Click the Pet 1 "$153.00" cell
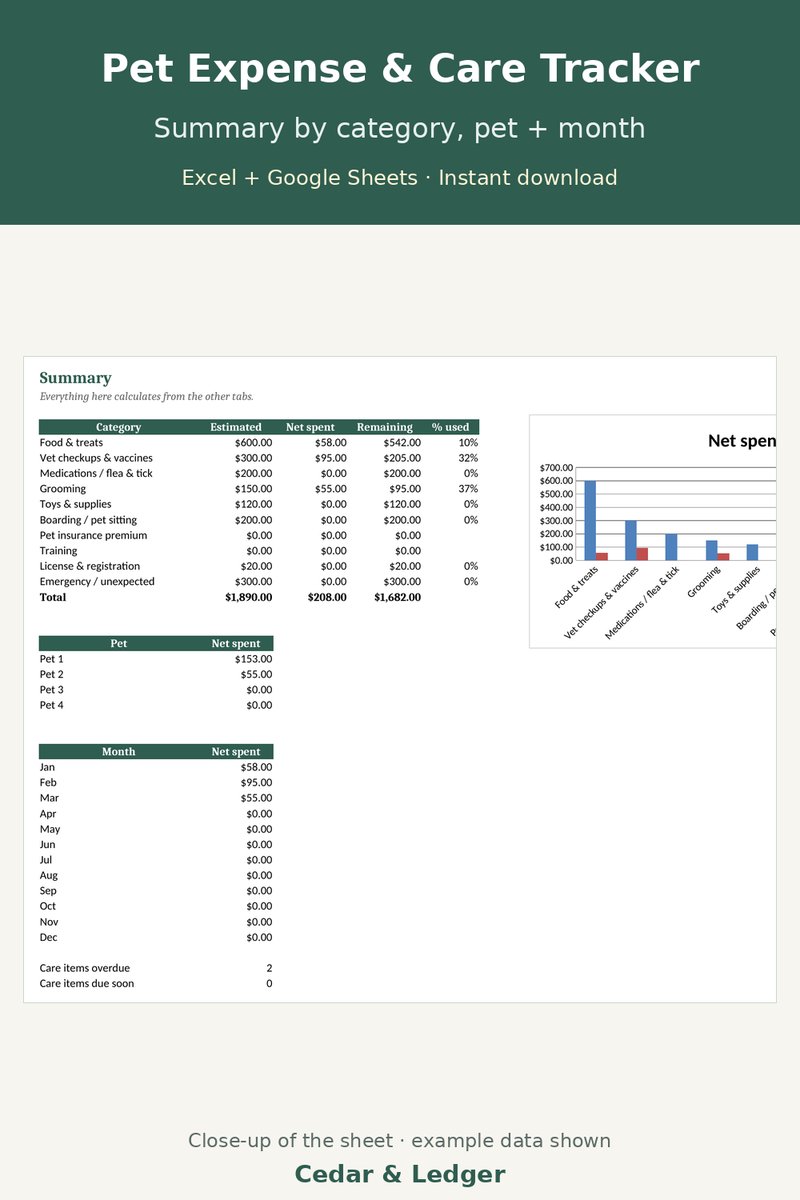The width and height of the screenshot is (800, 1200). click(253, 659)
